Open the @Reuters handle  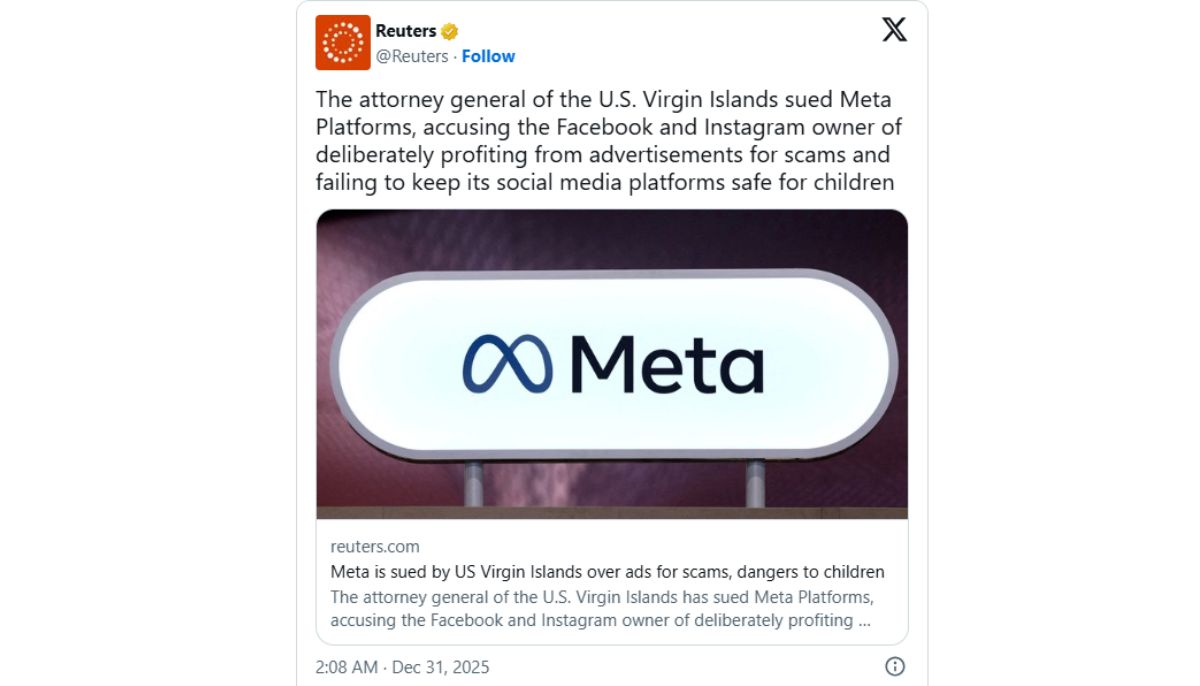[x=412, y=56]
